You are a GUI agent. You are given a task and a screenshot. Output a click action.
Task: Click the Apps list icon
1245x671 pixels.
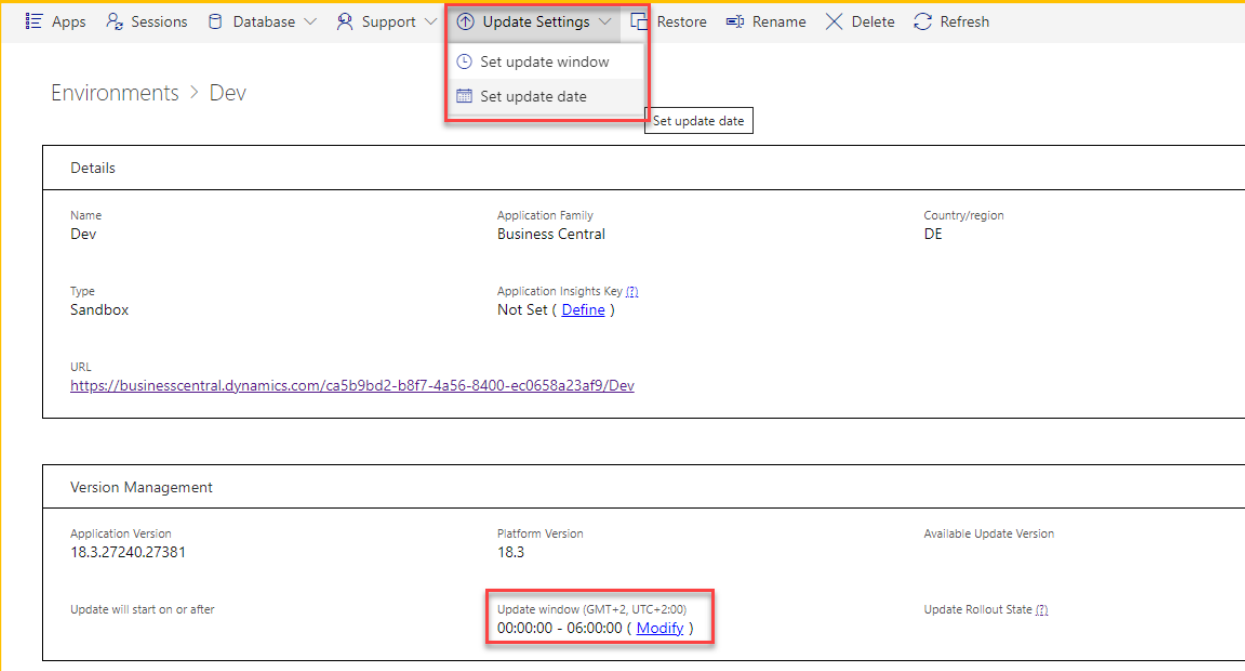[x=34, y=21]
